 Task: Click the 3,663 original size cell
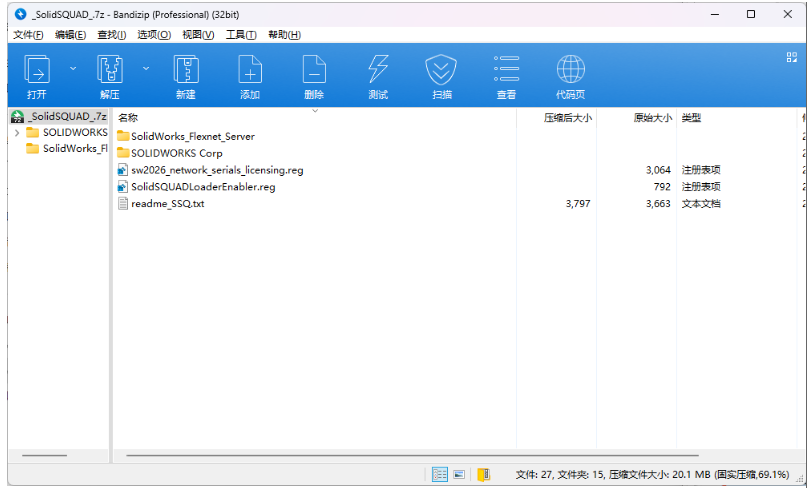658,204
